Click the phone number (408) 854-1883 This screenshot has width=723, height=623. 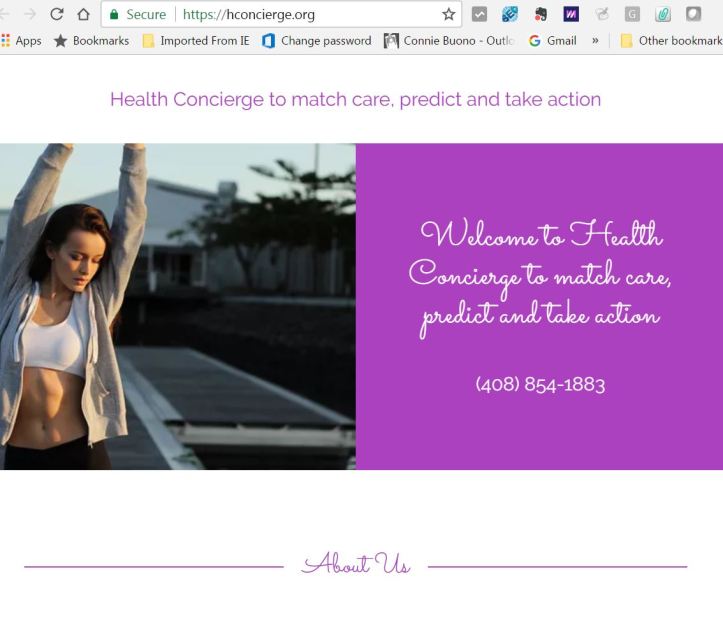click(540, 384)
